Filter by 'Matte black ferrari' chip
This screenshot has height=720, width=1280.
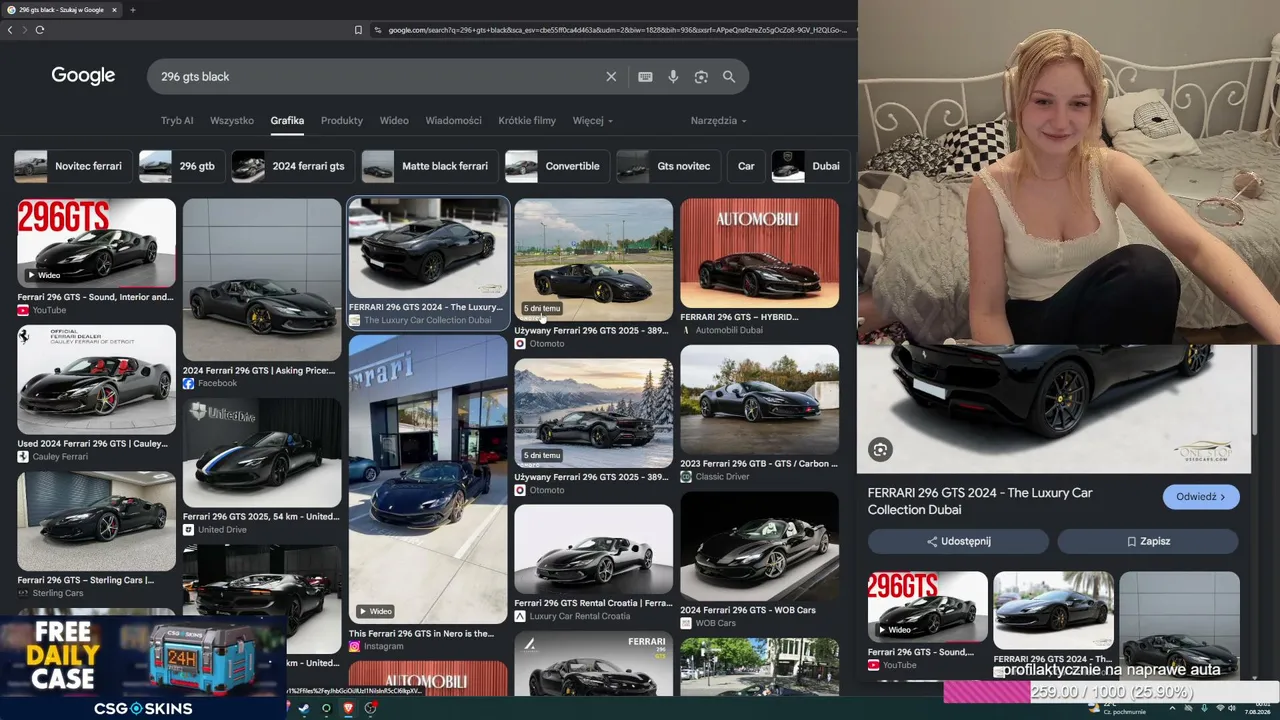coord(430,166)
